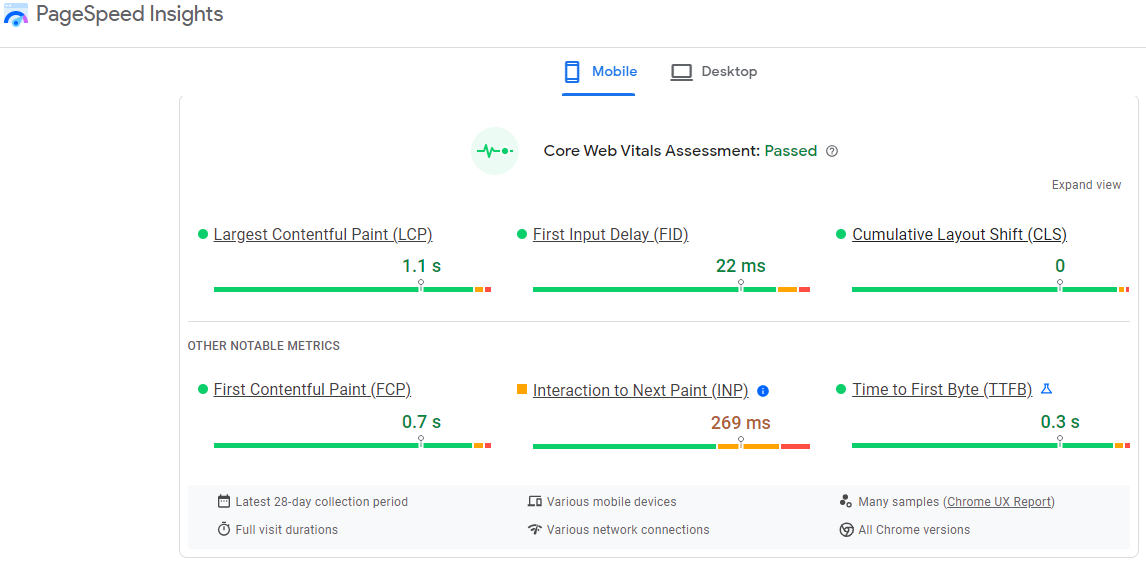The width and height of the screenshot is (1146, 577).
Task: Click the help icon next to Passed
Action: pos(832,150)
